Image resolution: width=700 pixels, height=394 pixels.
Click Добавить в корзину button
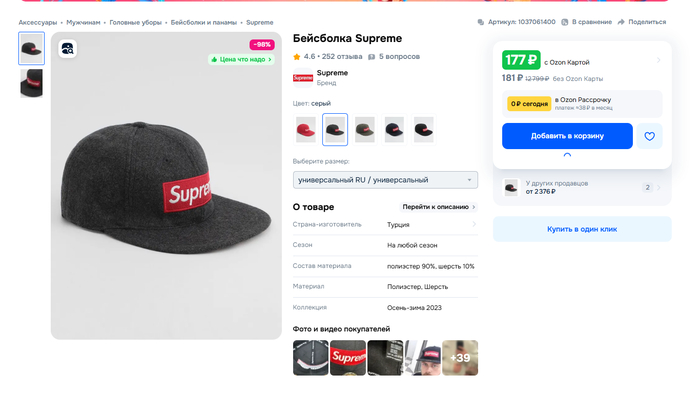click(x=567, y=136)
